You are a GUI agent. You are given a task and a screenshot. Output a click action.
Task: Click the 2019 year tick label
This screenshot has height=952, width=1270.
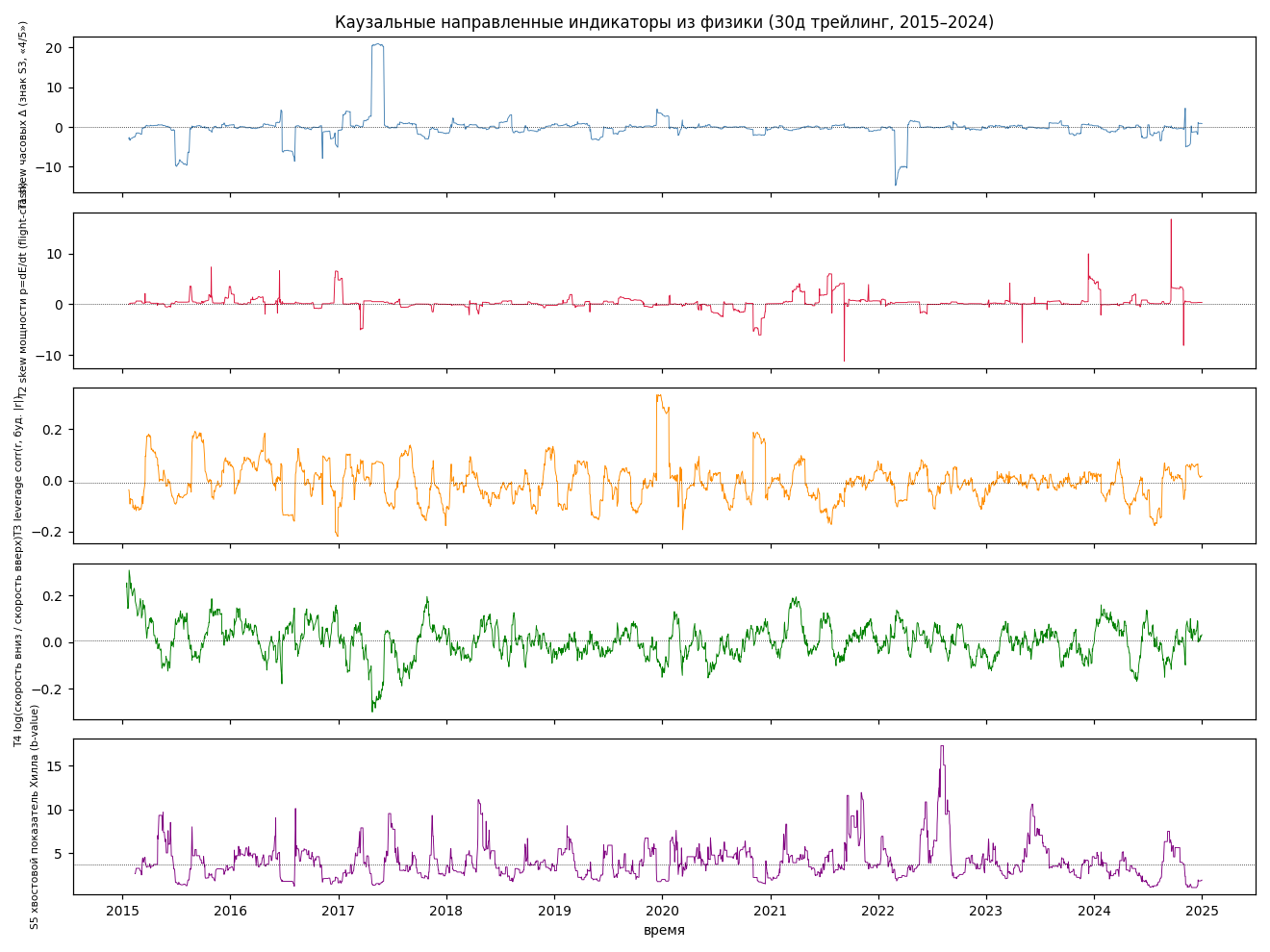[x=554, y=910]
